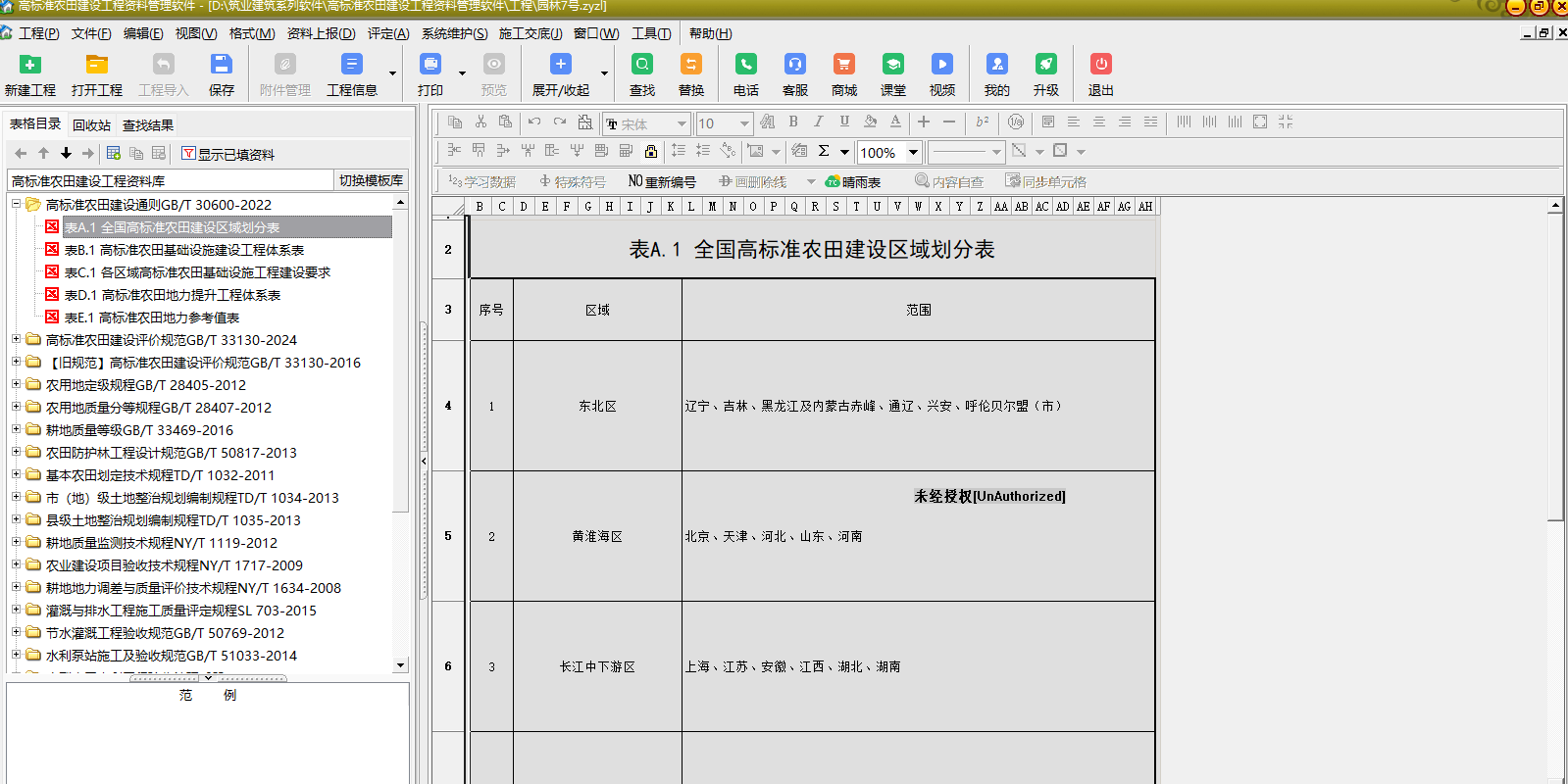Toggle 展开/收起 expand-collapse button

(560, 65)
